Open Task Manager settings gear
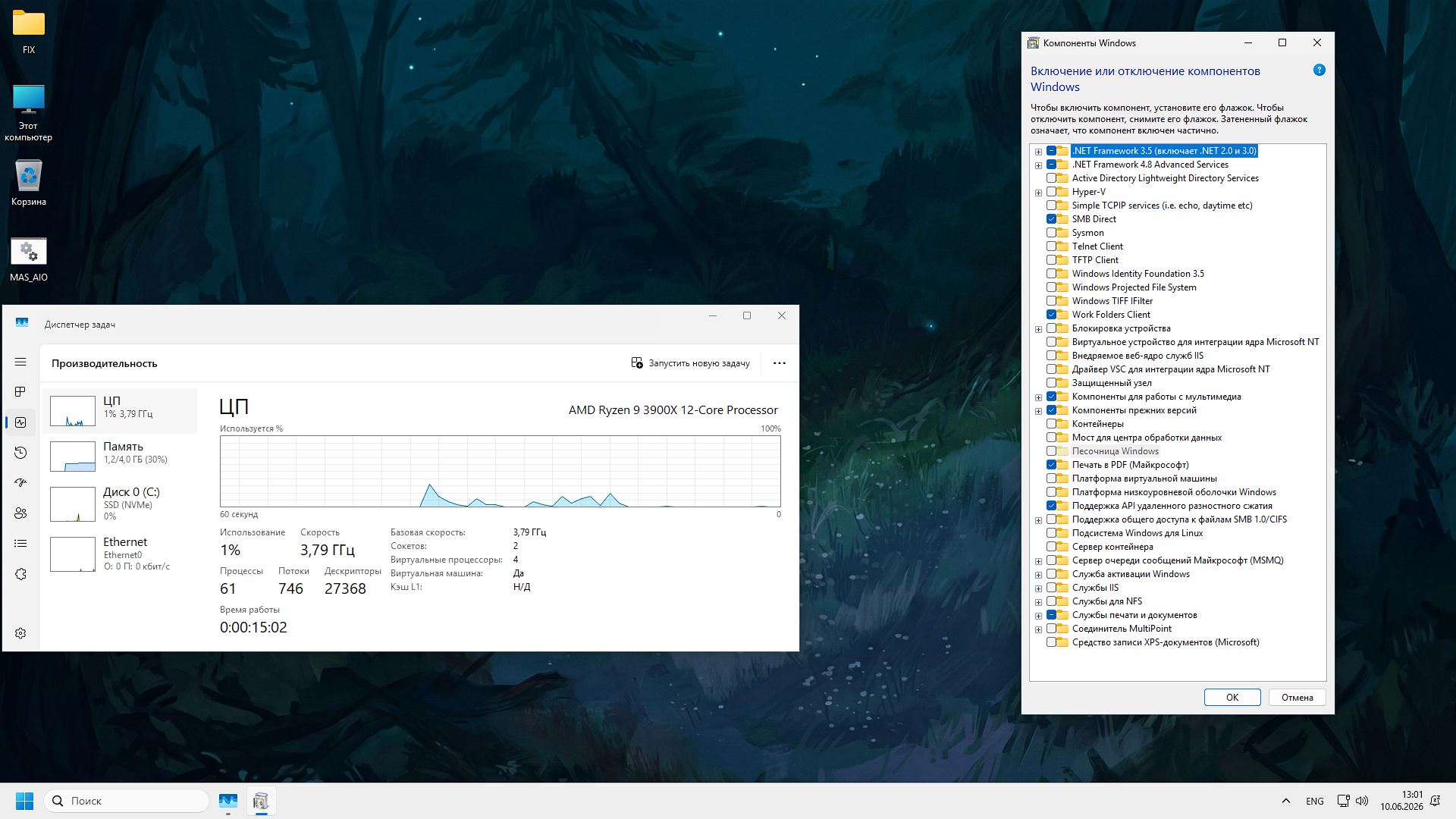The width and height of the screenshot is (1456, 819). pyautogui.click(x=20, y=633)
